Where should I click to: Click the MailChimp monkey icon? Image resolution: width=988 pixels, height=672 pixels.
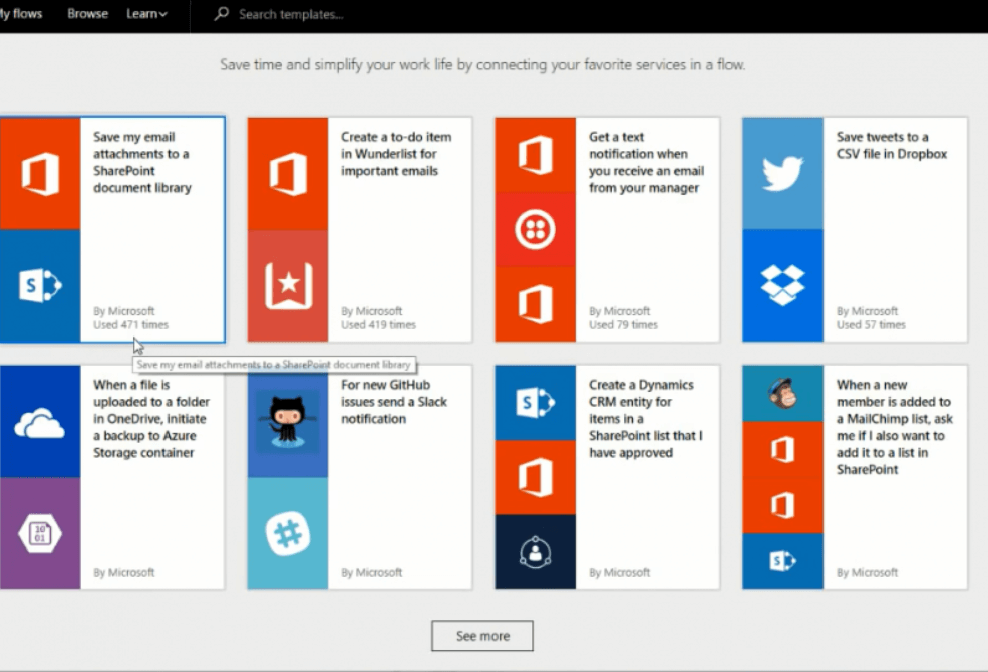pos(781,395)
